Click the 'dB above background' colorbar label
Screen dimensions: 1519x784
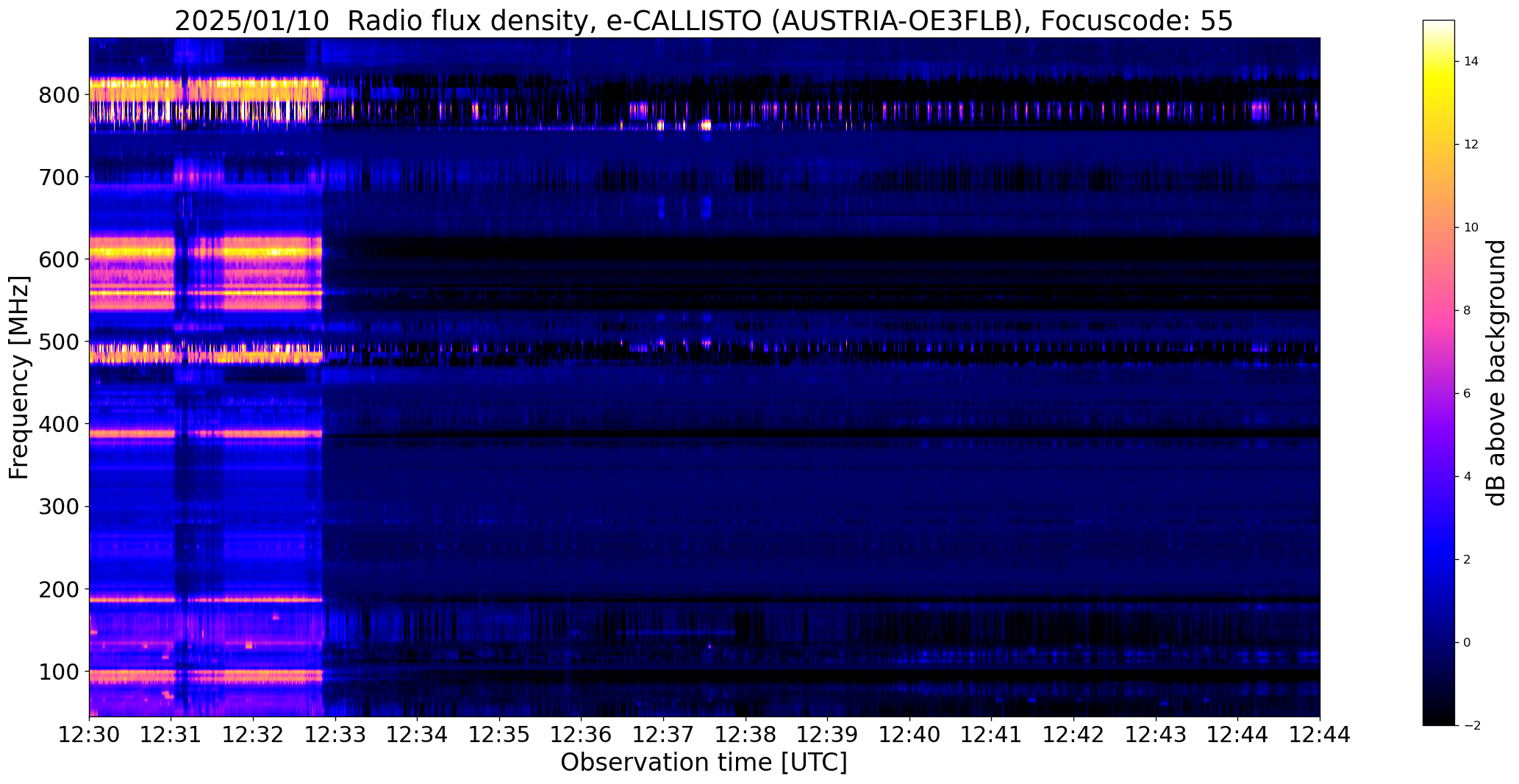(1497, 373)
